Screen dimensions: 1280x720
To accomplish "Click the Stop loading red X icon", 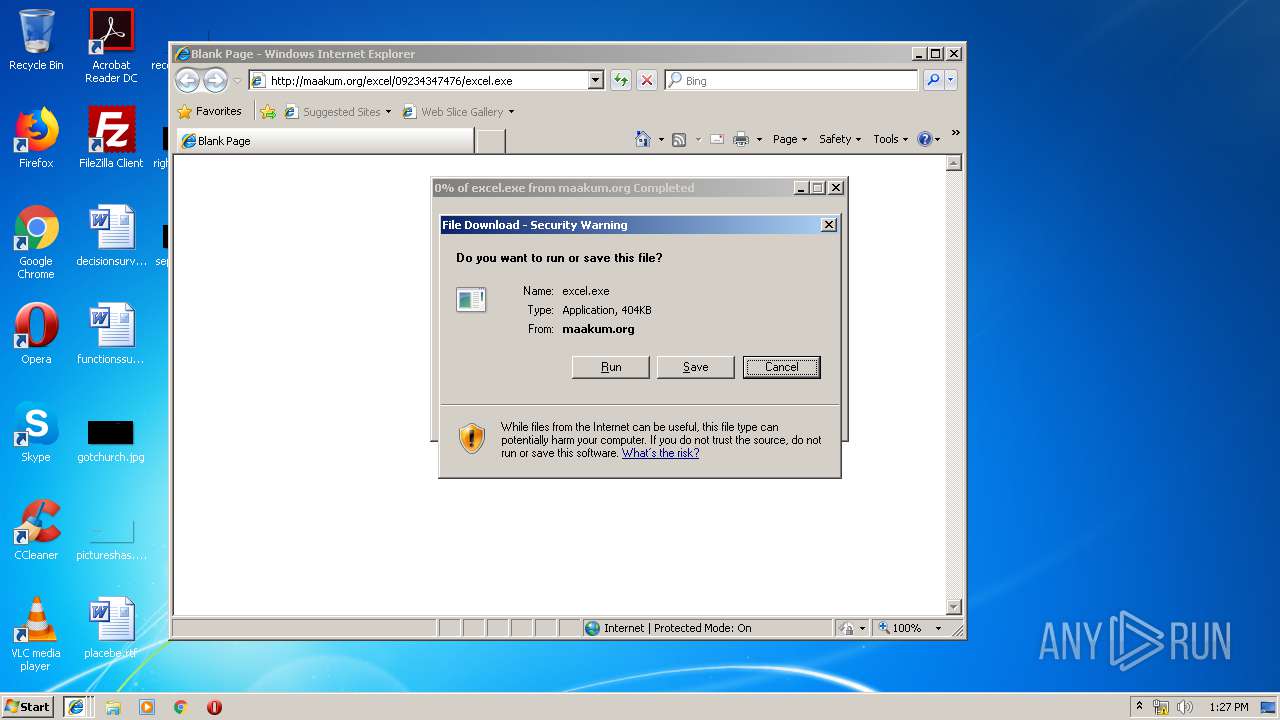I will (647, 81).
